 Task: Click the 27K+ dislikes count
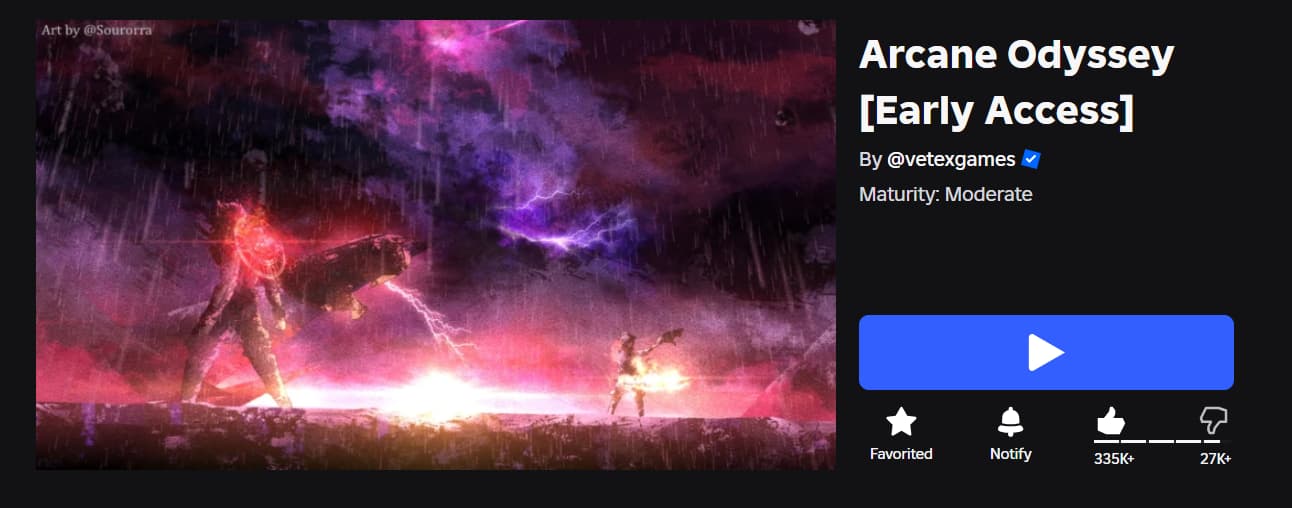[1215, 459]
